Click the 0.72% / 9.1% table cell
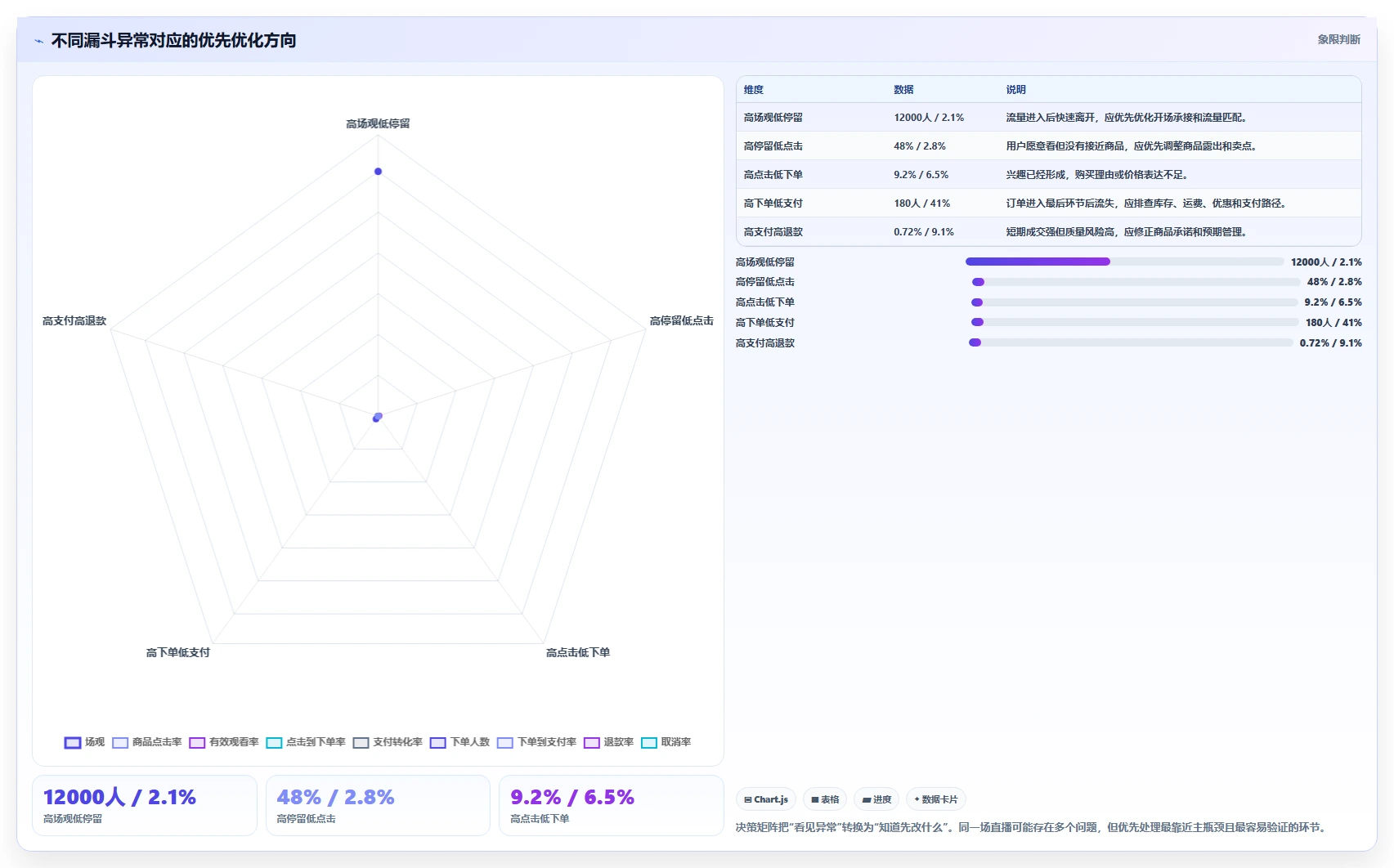Viewport: 1394px width, 868px height. point(924,232)
